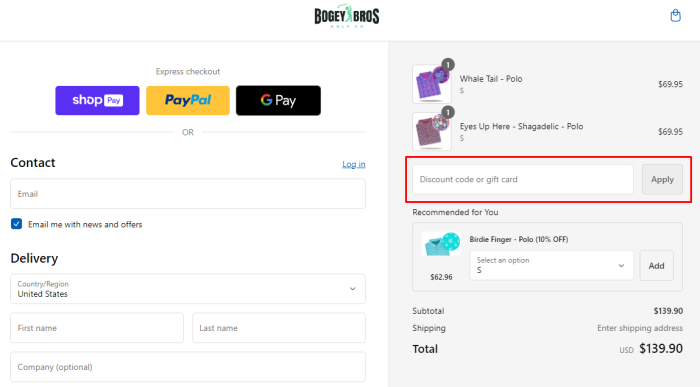700x387 pixels.
Task: Open the shopping bag cart icon
Action: 675,16
